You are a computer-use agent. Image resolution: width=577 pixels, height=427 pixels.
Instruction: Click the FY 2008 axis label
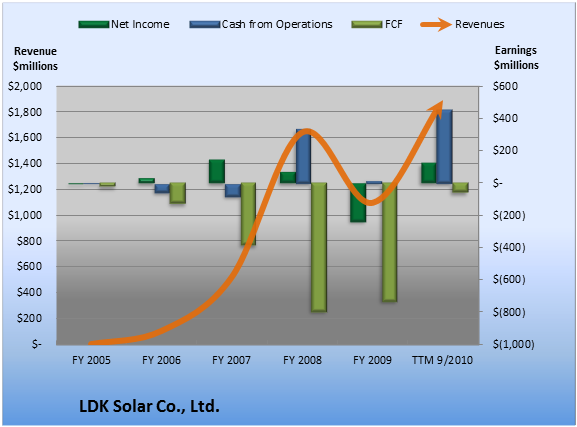[302, 360]
